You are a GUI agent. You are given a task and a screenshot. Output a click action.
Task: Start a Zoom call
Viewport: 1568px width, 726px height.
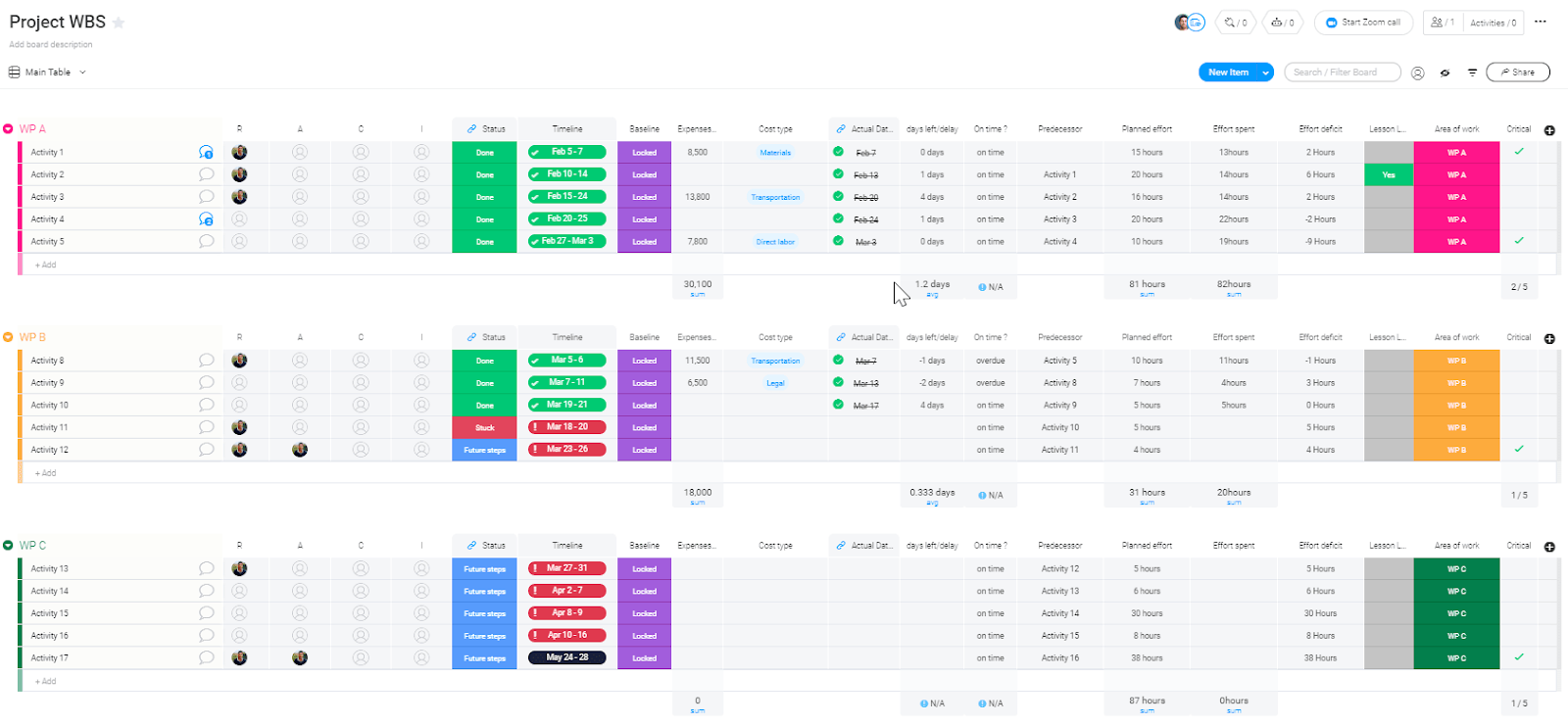(x=1362, y=23)
